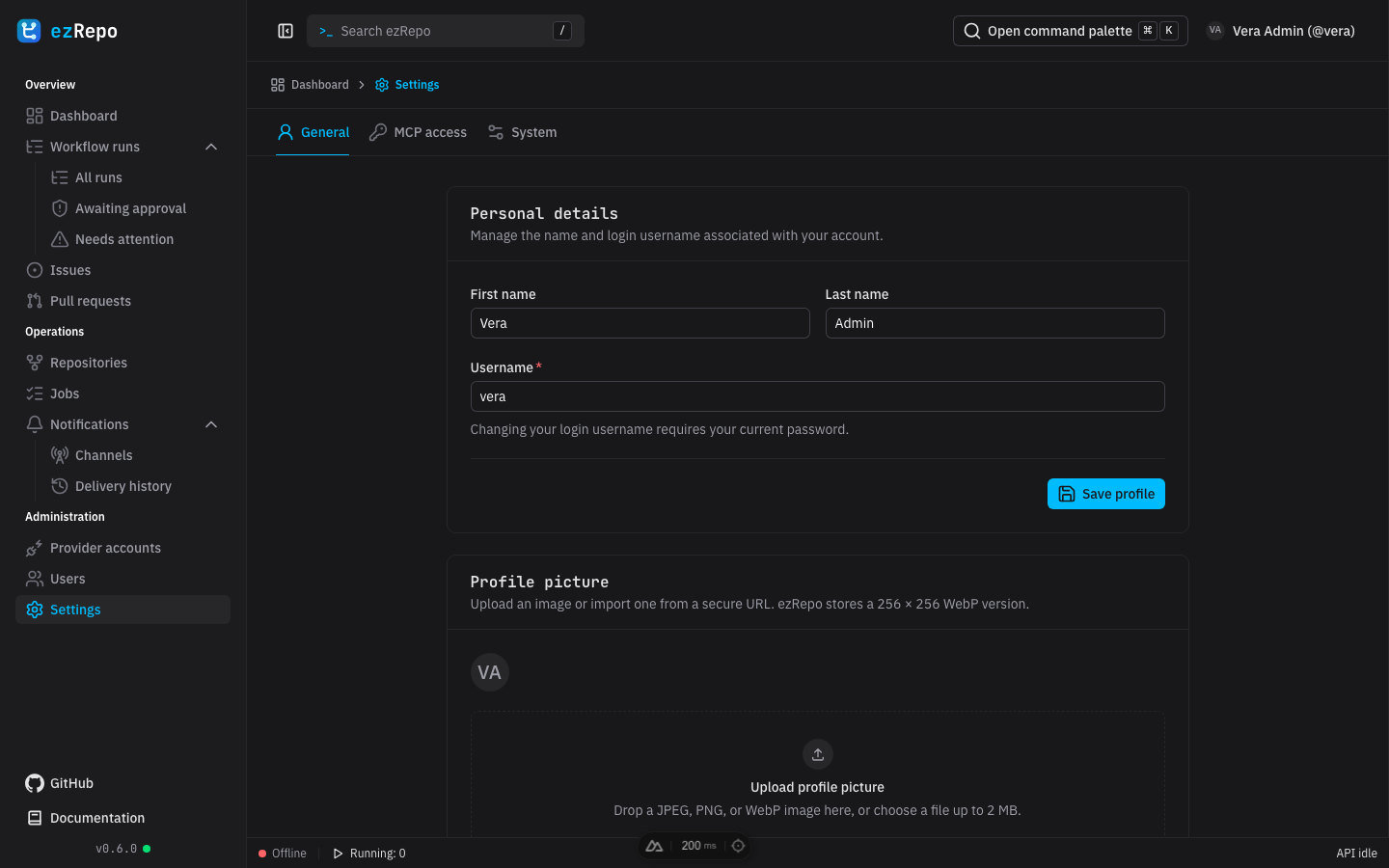Click Settings in the breadcrumb
The height and width of the screenshot is (868, 1389).
(407, 85)
